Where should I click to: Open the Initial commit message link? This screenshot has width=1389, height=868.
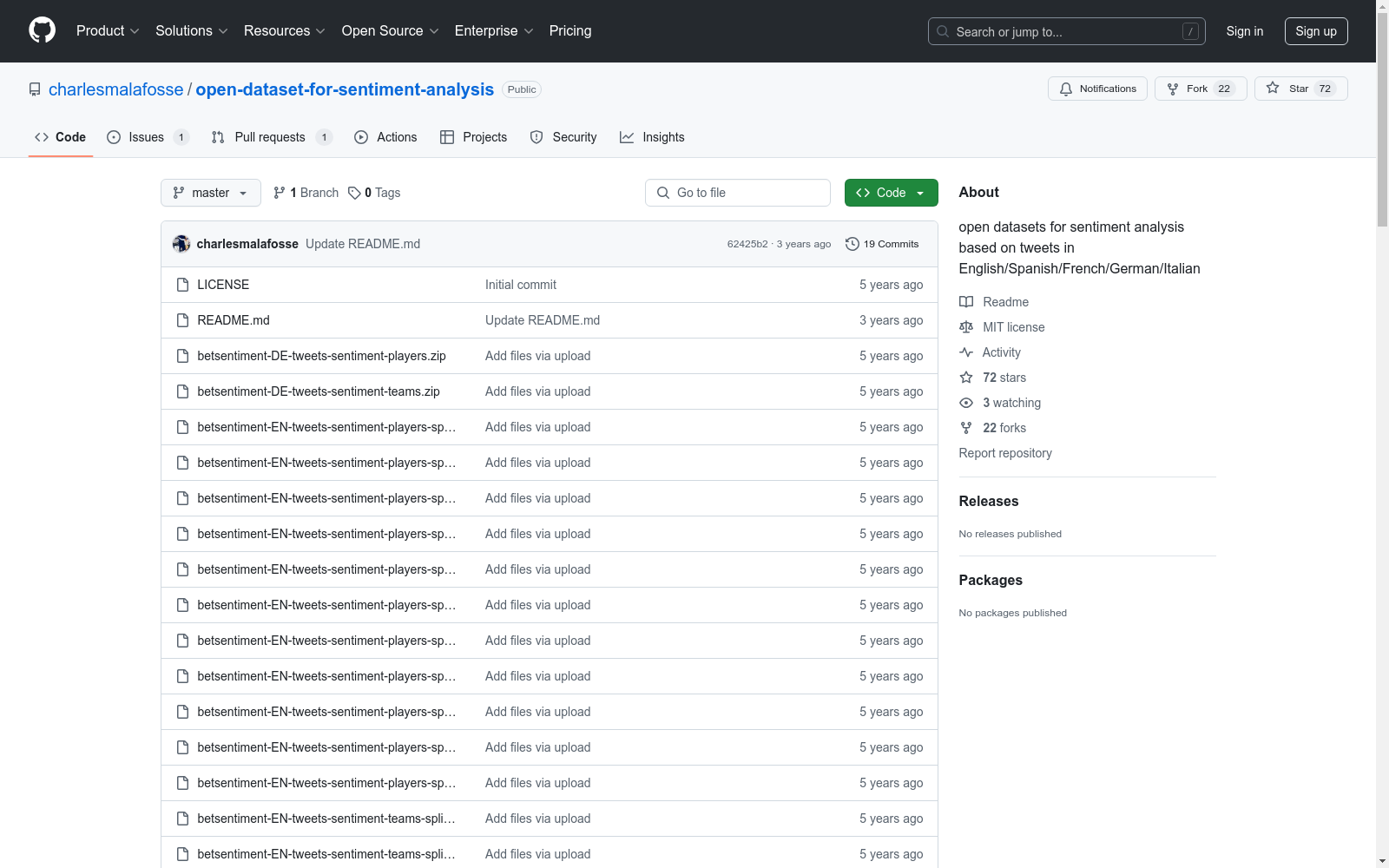click(521, 285)
